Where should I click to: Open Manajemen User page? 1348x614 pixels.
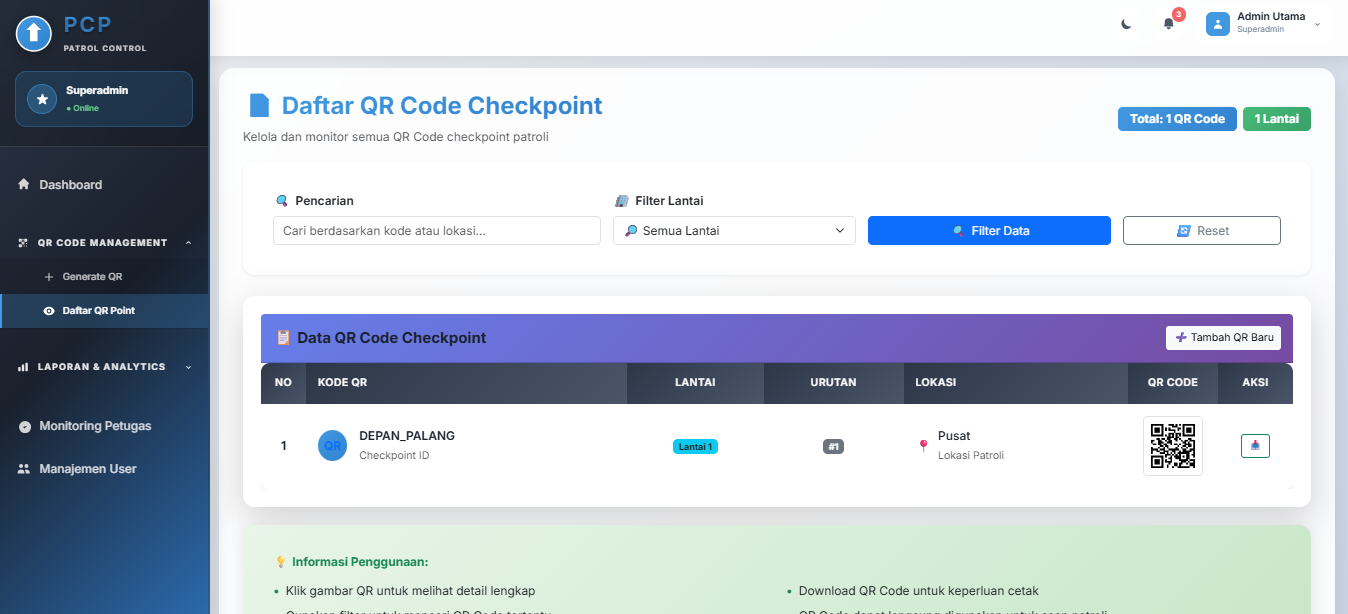tap(87, 469)
